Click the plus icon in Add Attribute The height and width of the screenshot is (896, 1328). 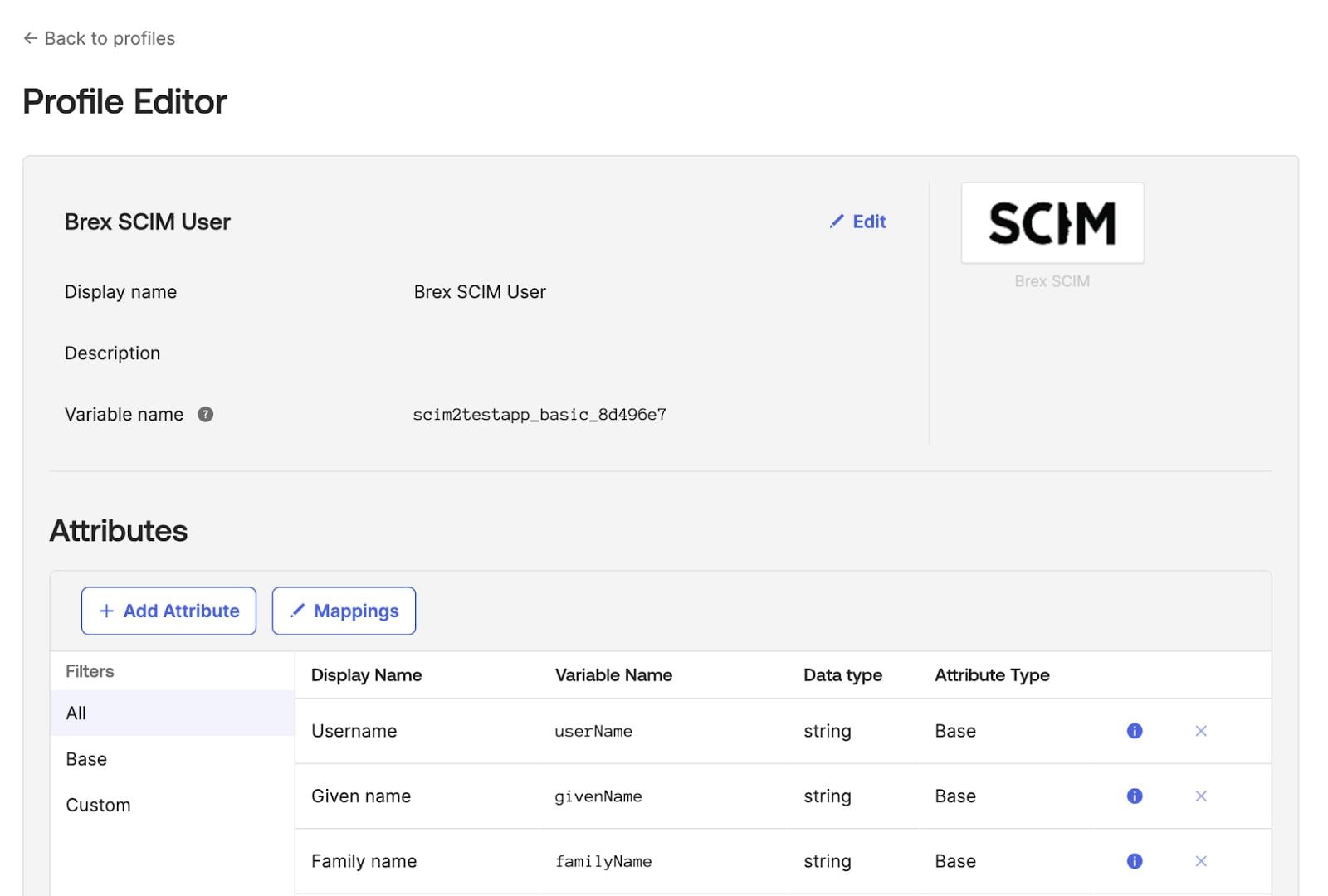(x=106, y=611)
